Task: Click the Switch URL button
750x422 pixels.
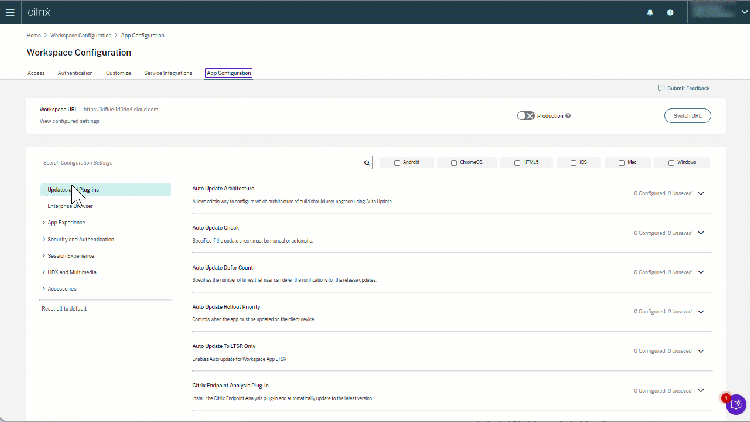Action: pos(687,116)
